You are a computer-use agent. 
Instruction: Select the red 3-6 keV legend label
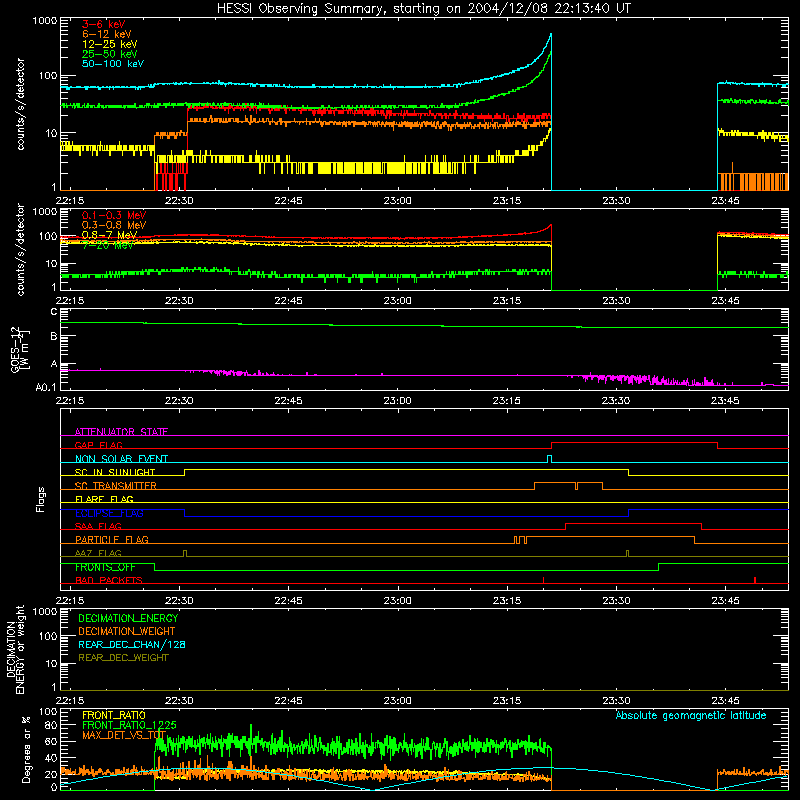[104, 24]
